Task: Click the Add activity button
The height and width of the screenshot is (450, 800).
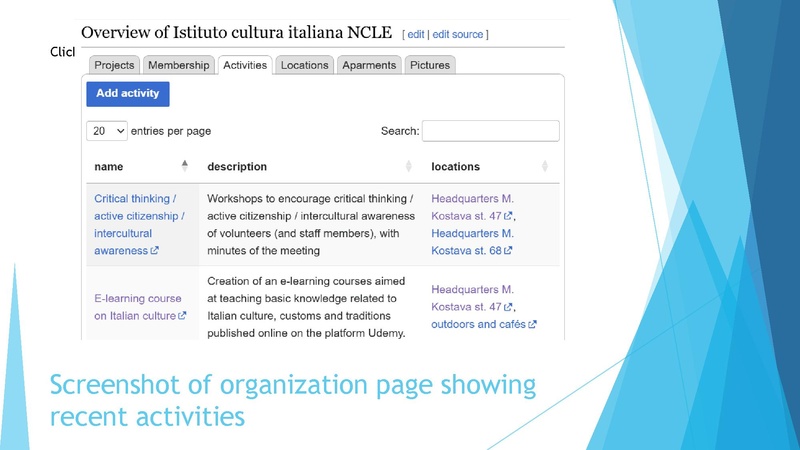Action: 128,93
